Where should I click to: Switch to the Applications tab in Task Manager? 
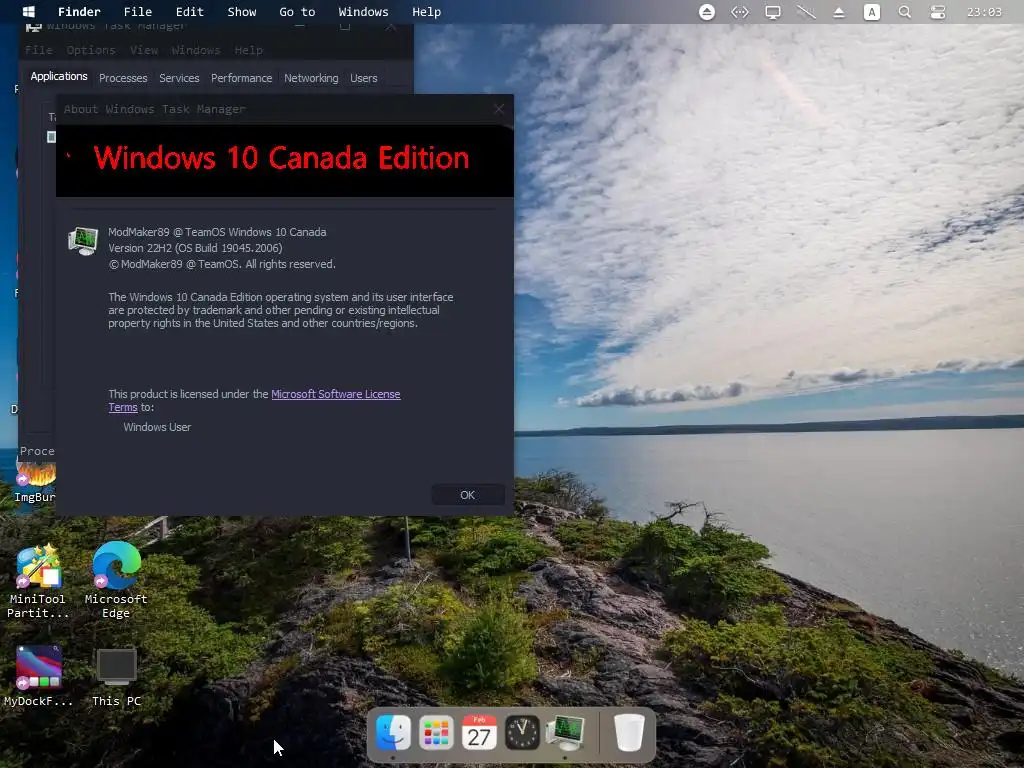pos(59,76)
